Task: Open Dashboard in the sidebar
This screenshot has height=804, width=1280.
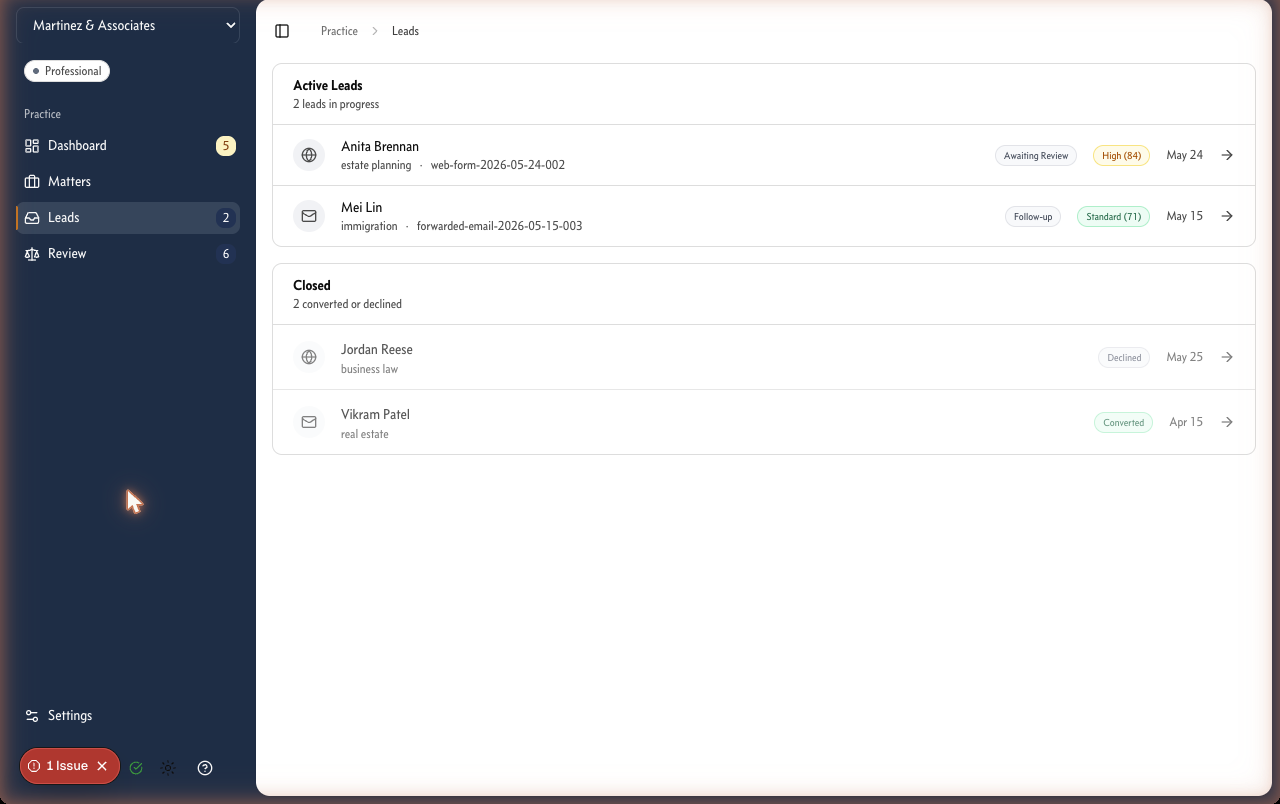Action: coord(128,146)
